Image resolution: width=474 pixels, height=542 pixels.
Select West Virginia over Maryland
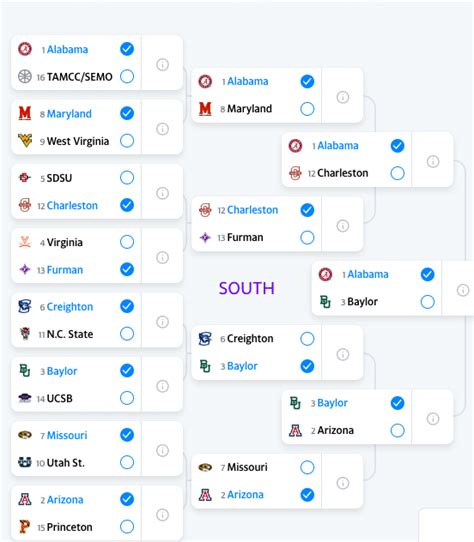coord(127,141)
